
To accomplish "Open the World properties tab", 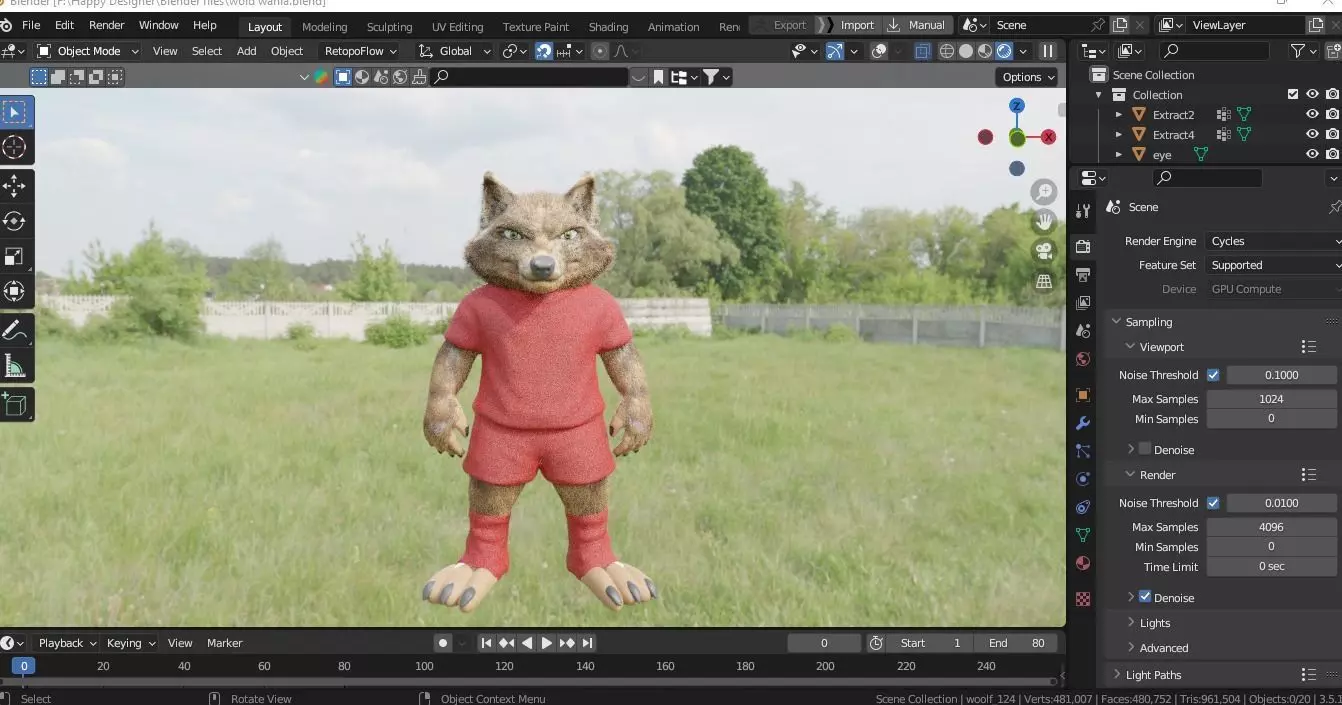I will click(1083, 359).
